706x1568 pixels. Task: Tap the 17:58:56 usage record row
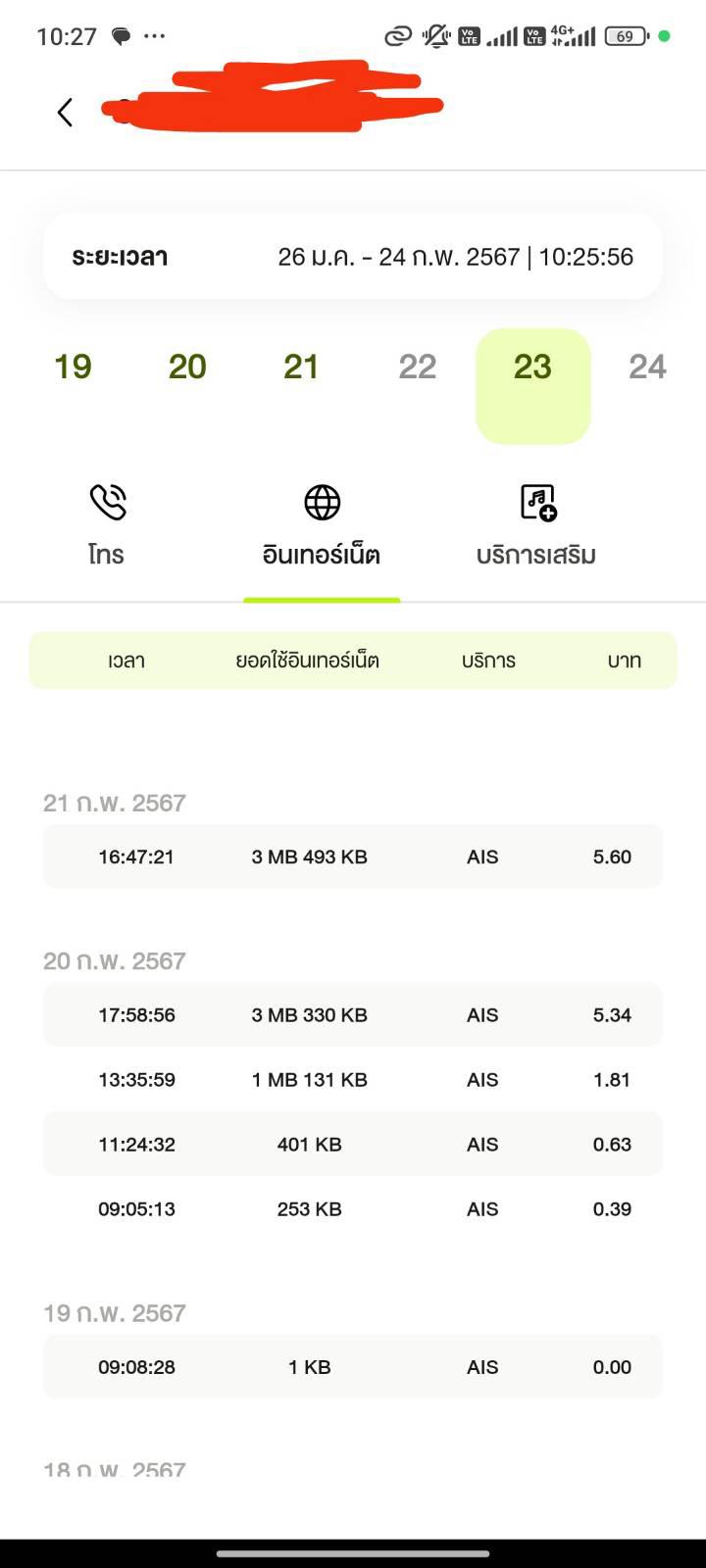pyautogui.click(x=353, y=1015)
